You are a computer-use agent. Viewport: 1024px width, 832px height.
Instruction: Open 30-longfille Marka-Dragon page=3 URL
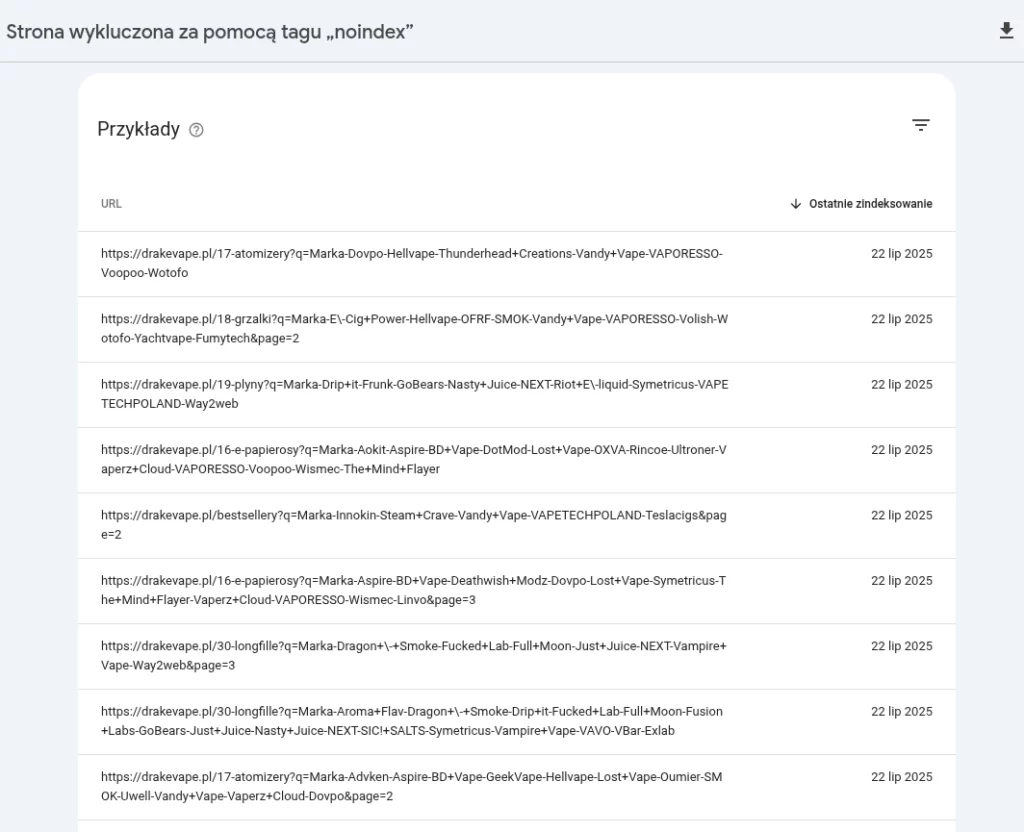click(413, 655)
